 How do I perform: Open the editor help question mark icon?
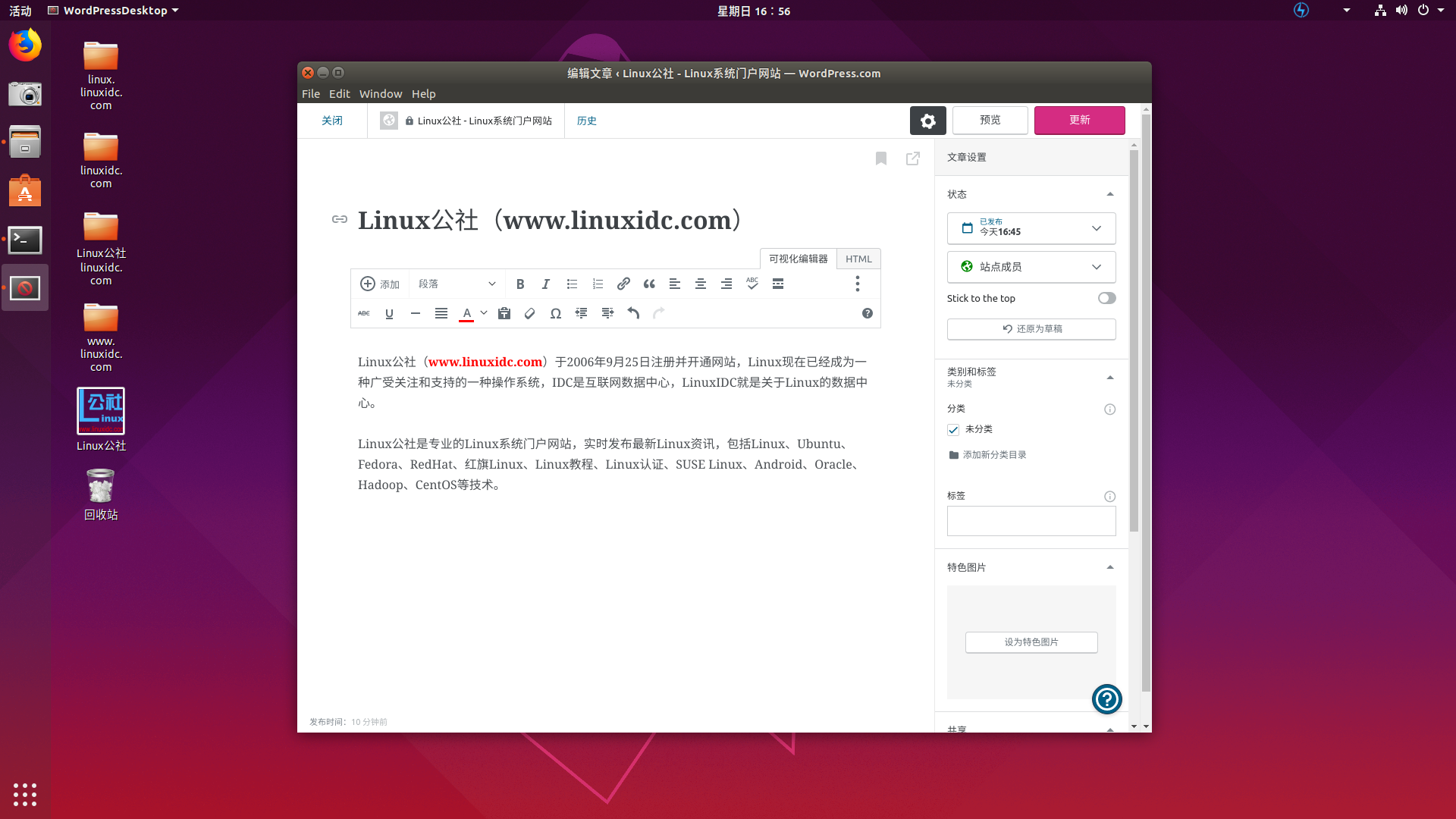pos(867,313)
